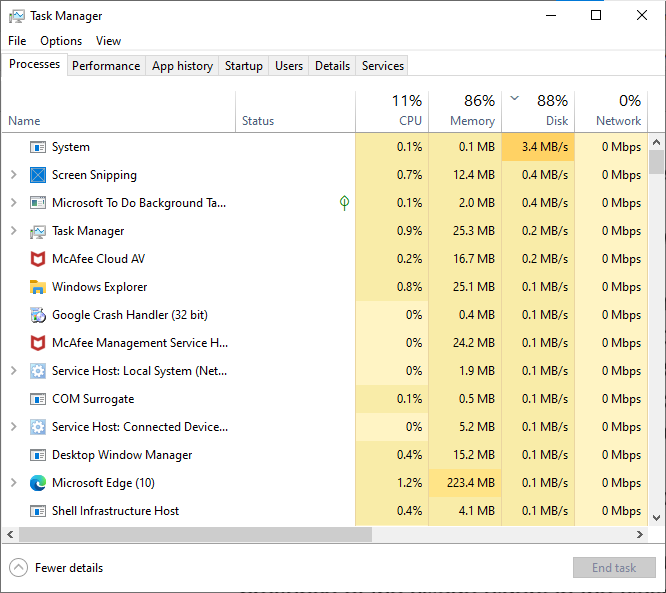Click the Microsoft To Do Background Task icon
The image size is (666, 593).
tap(38, 203)
